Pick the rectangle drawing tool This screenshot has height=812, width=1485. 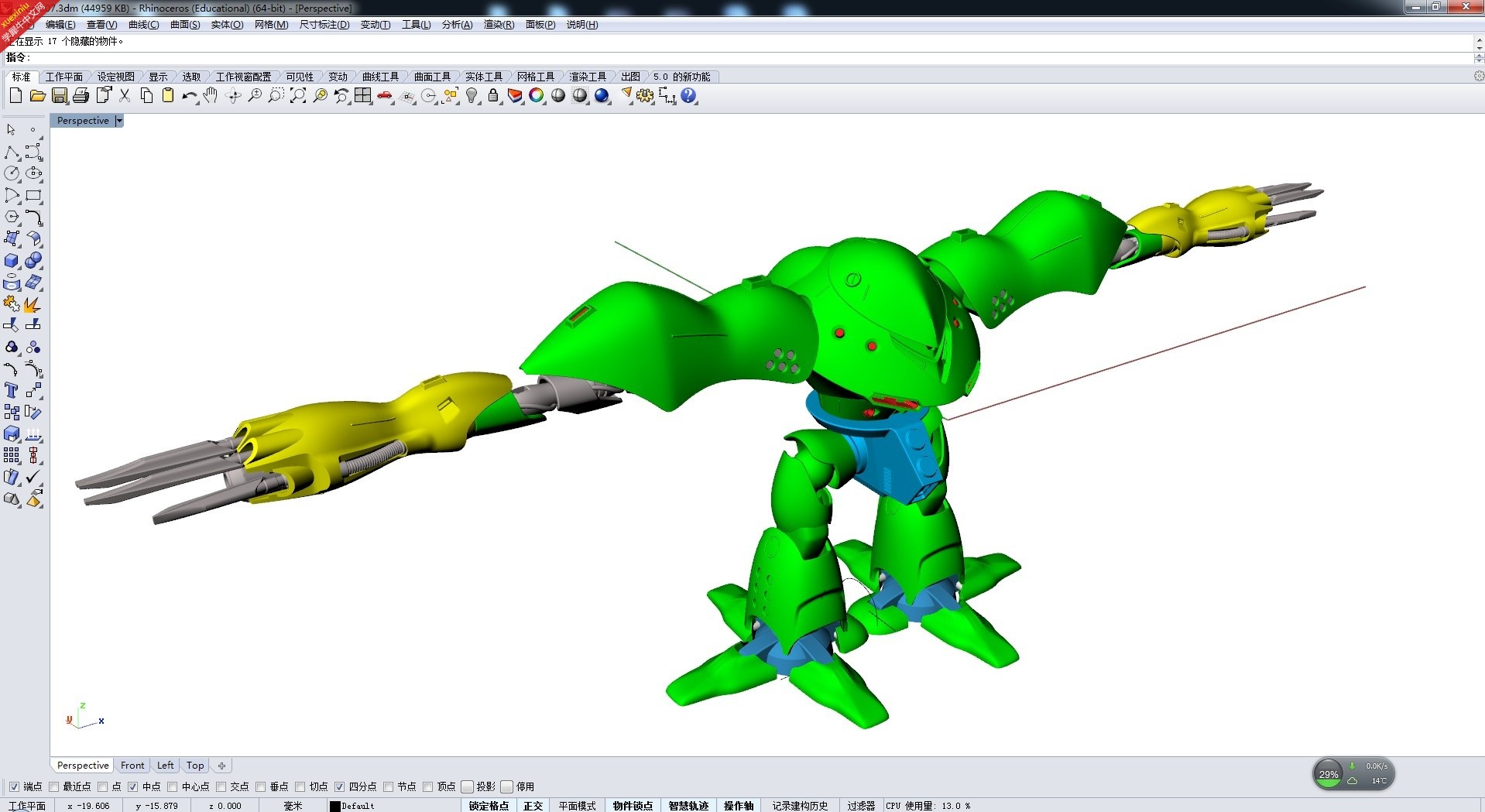point(33,195)
